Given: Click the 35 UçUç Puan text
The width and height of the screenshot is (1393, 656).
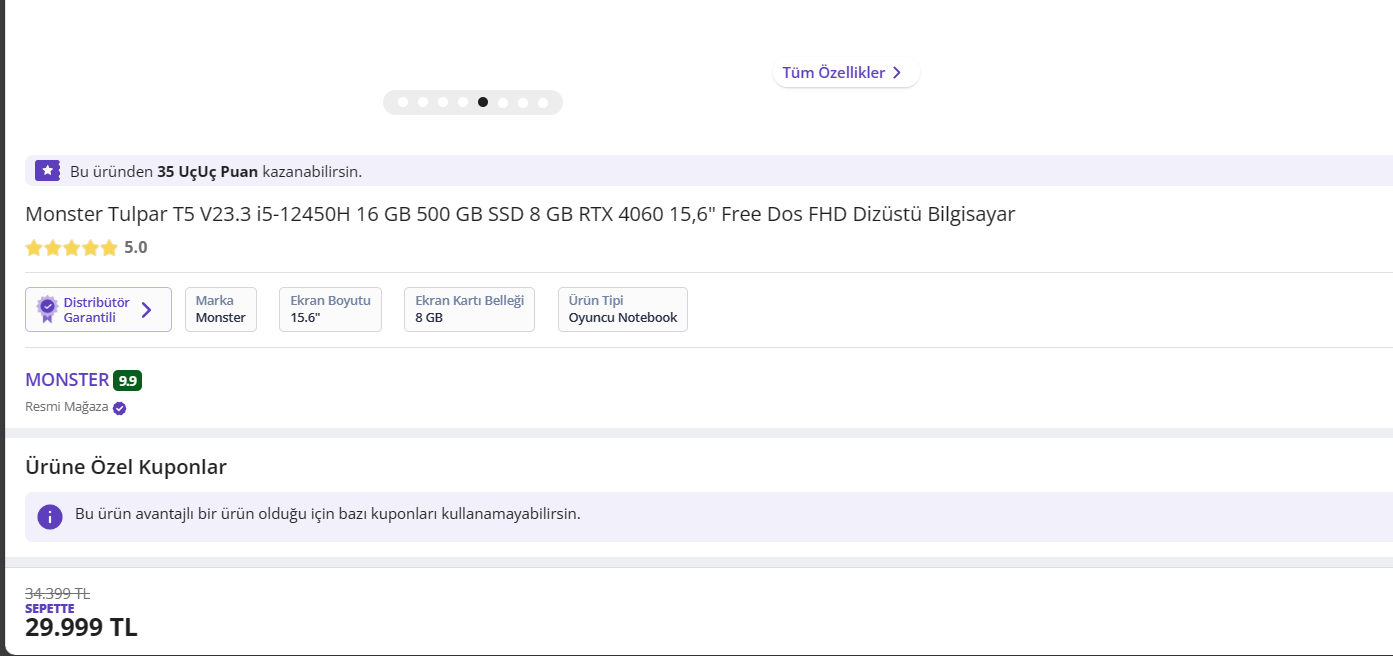Looking at the screenshot, I should 208,171.
